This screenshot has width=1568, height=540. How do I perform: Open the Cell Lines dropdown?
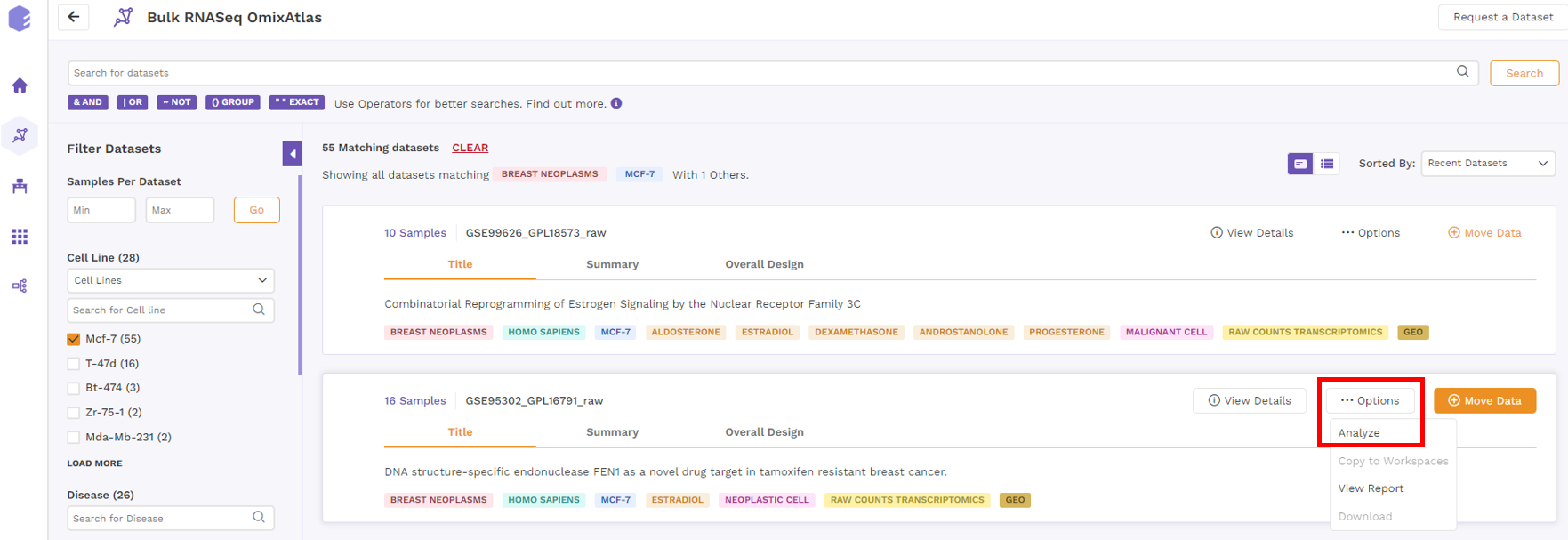(171, 280)
